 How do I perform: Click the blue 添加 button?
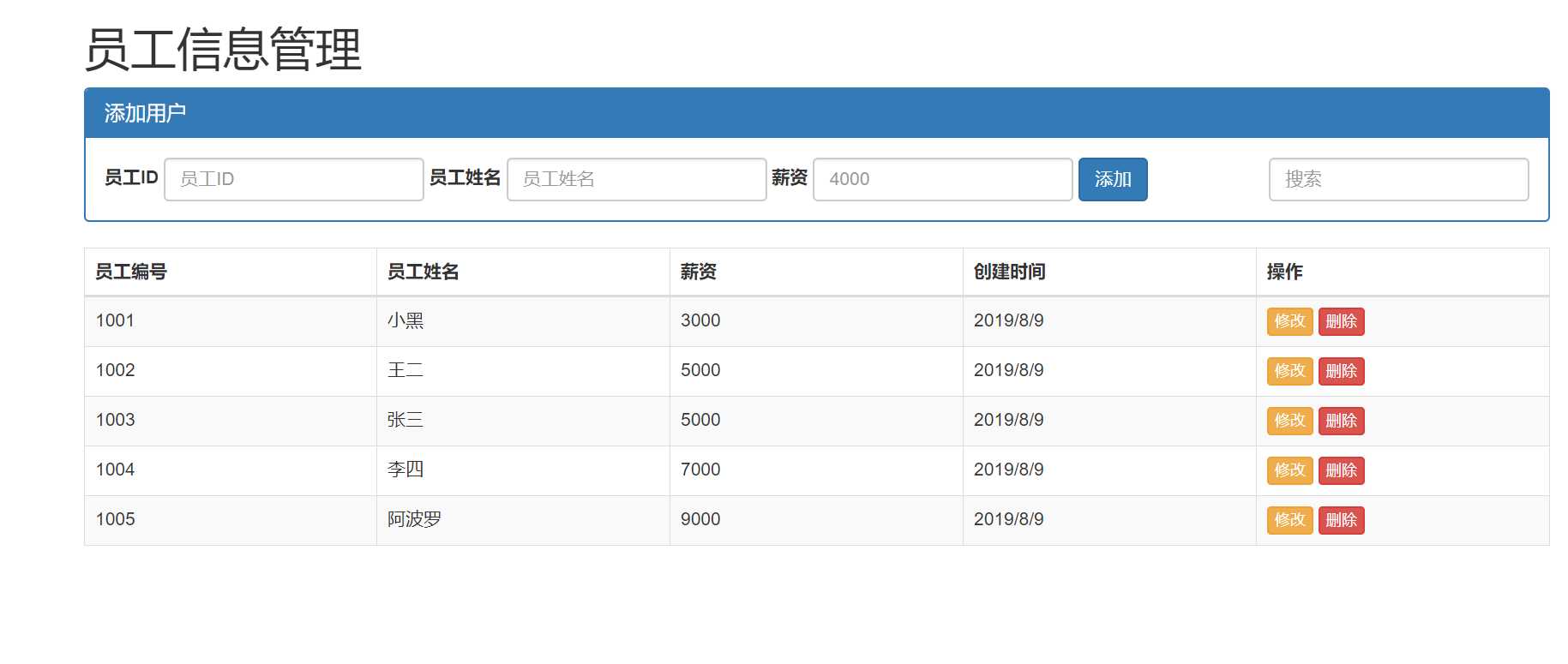click(x=1113, y=179)
